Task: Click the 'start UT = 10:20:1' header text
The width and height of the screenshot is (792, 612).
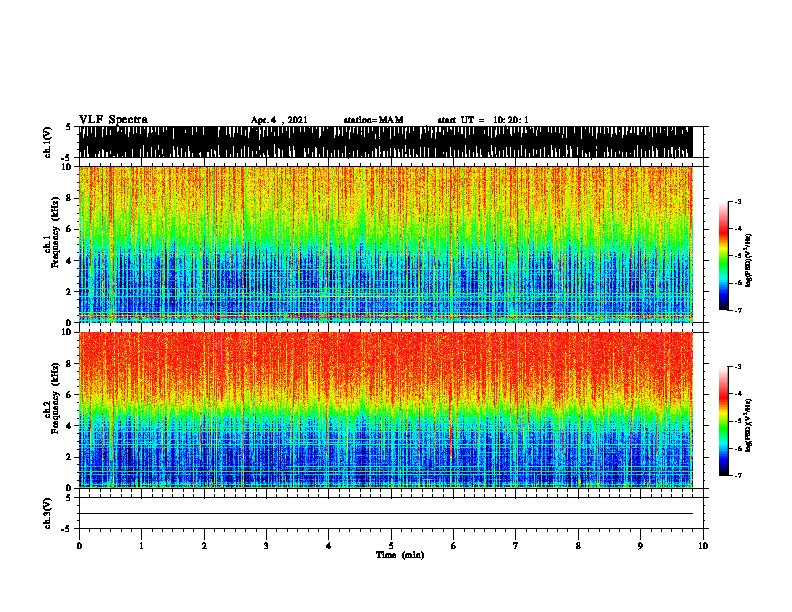Action: [483, 120]
